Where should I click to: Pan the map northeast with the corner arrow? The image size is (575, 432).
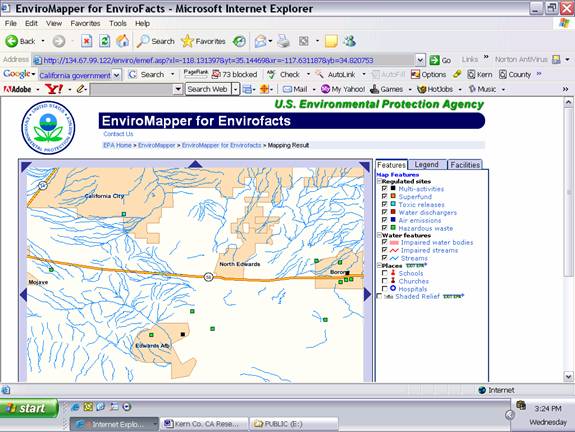[x=365, y=166]
